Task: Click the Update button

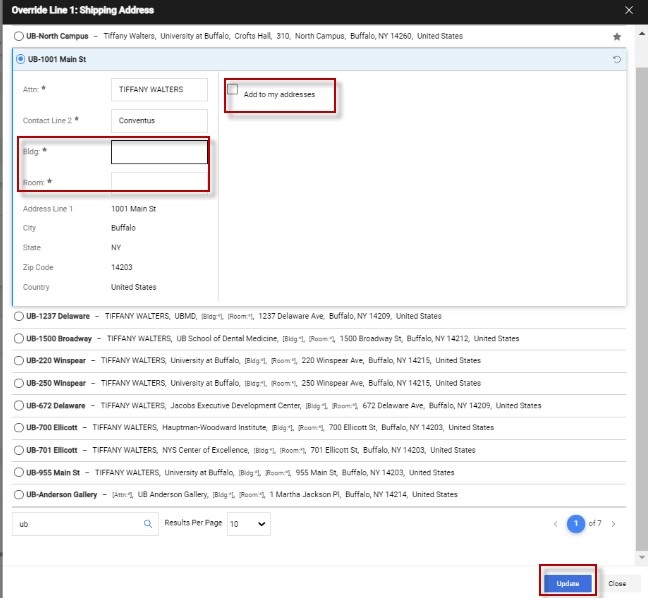Action: (x=568, y=583)
